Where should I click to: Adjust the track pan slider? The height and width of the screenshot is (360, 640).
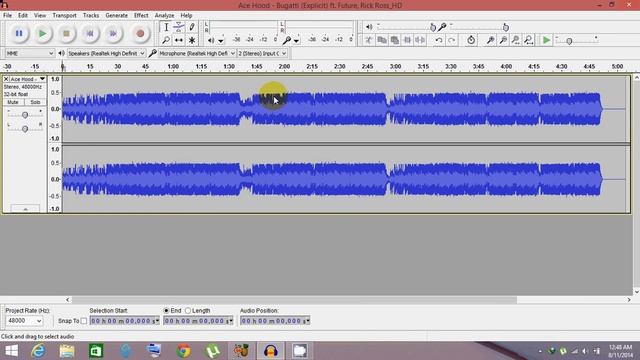click(x=25, y=129)
